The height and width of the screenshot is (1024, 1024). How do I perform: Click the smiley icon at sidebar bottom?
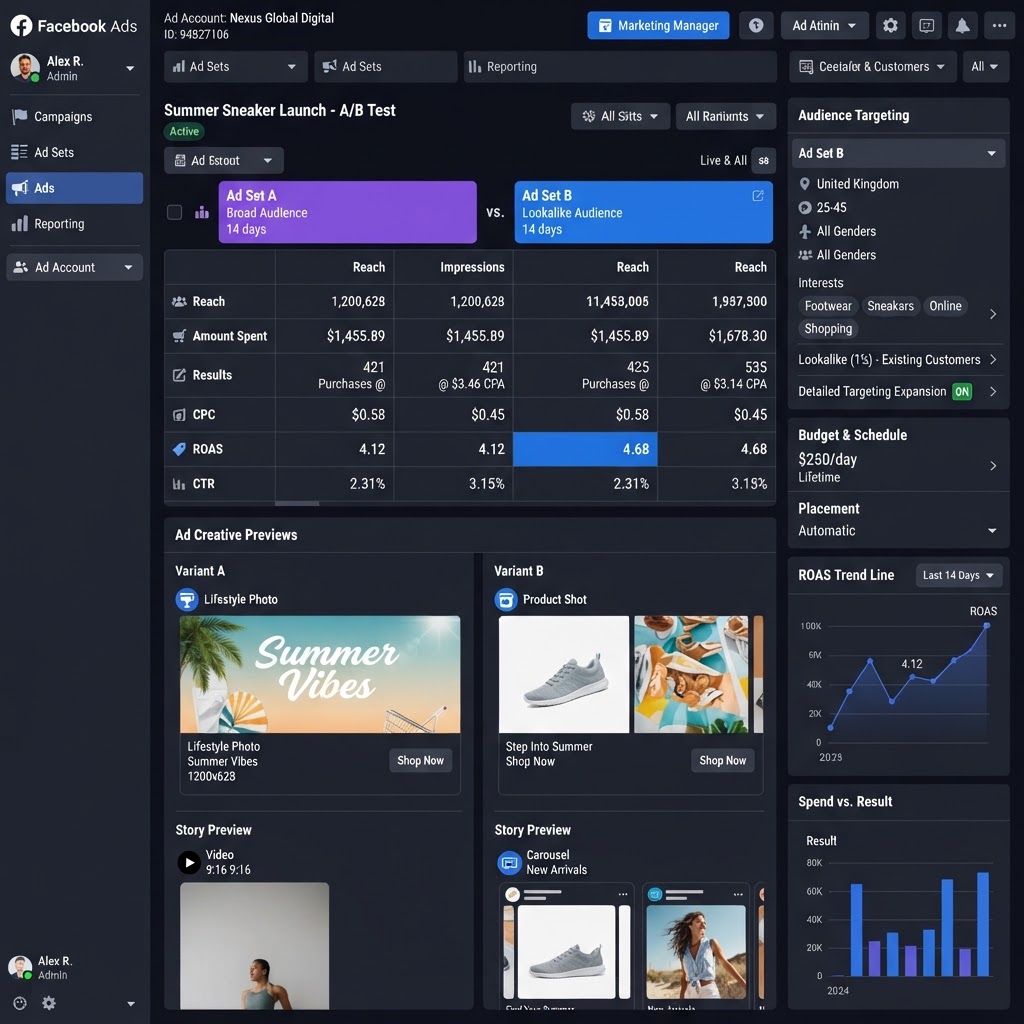point(20,1003)
